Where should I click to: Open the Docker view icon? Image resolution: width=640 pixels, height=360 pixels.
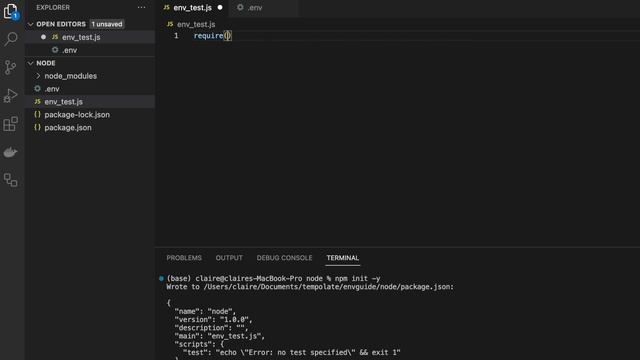click(x=11, y=152)
